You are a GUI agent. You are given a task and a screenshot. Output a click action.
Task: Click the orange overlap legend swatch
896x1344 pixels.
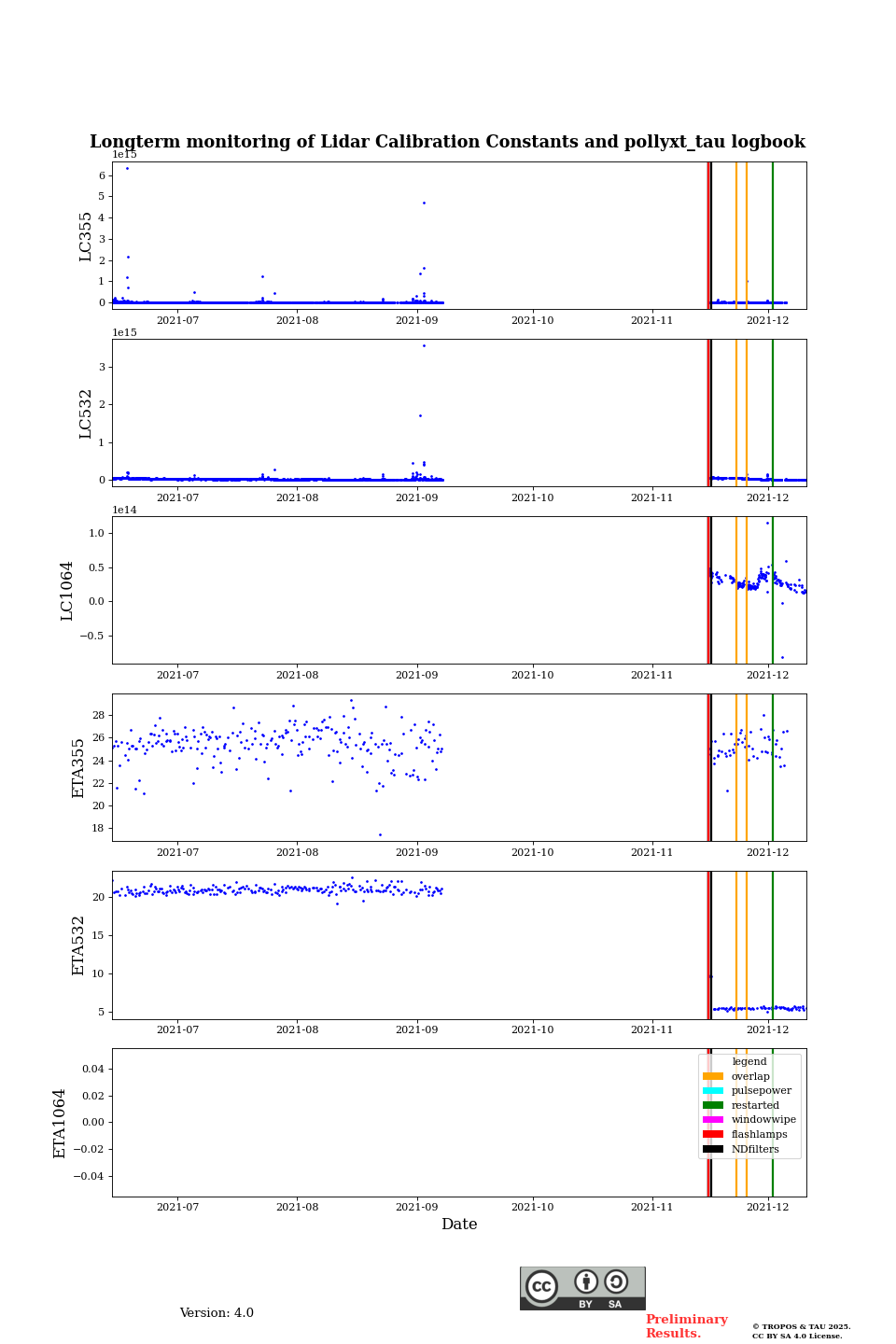(713, 1076)
